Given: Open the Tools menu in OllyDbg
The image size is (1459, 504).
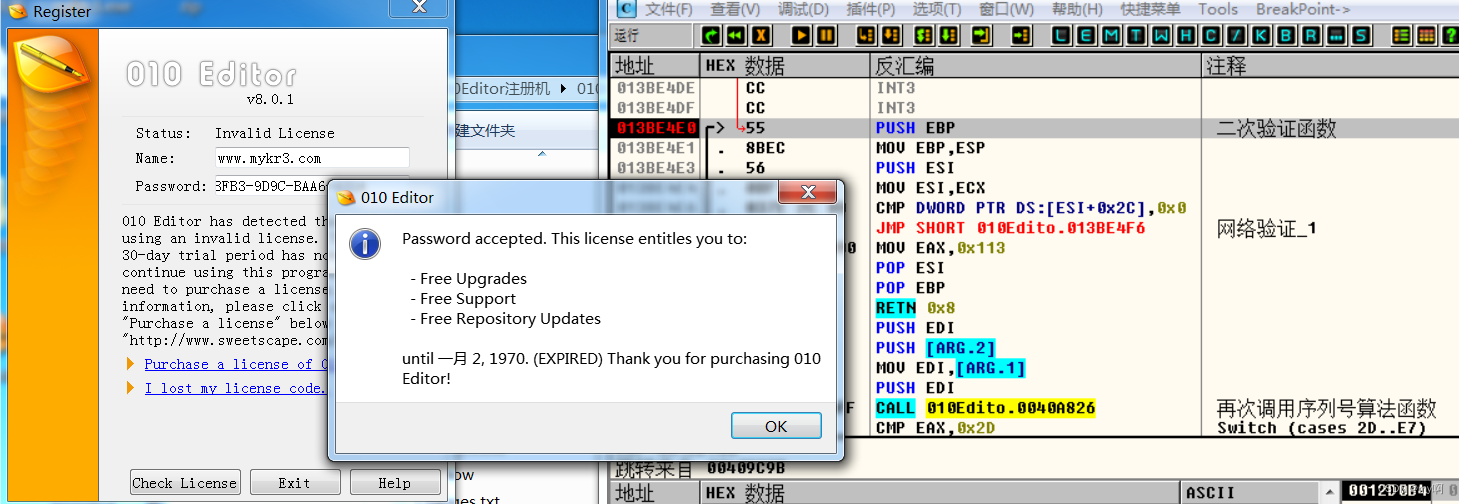Looking at the screenshot, I should 1218,10.
